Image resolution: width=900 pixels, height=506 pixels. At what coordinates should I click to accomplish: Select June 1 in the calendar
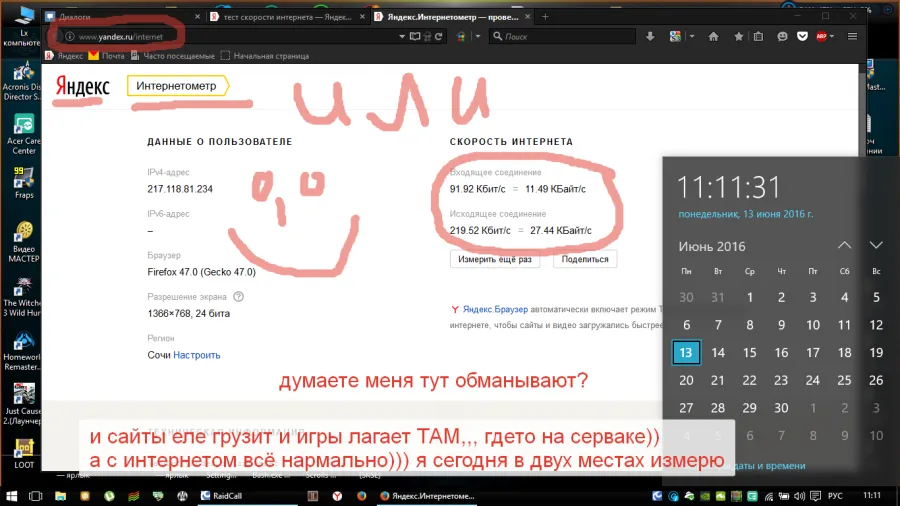pyautogui.click(x=750, y=297)
